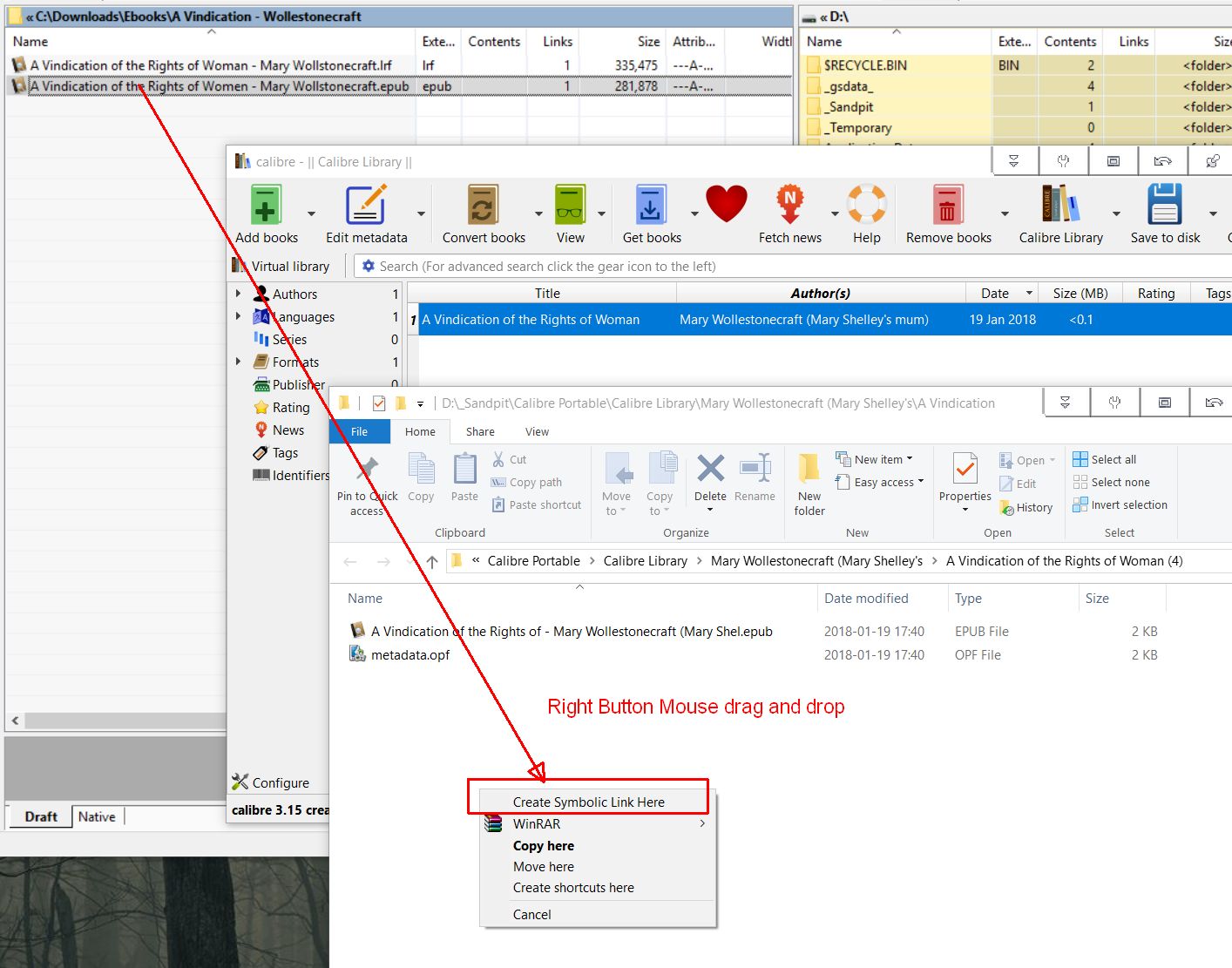
Task: Click History in the Open group
Action: pyautogui.click(x=1026, y=507)
